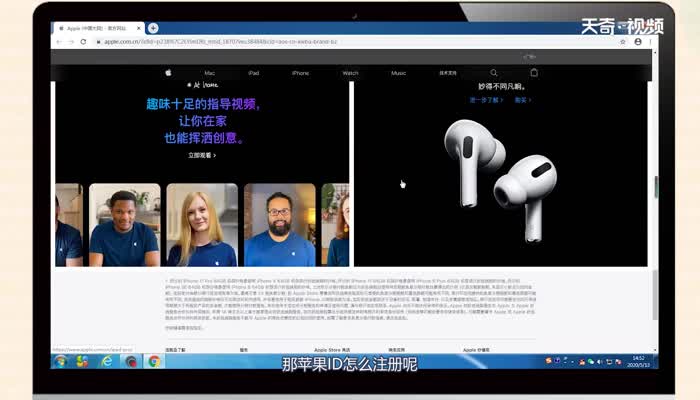Screen dimensions: 700x400
Task: Click the page vertical scrollbar thumb
Action: coord(655,295)
